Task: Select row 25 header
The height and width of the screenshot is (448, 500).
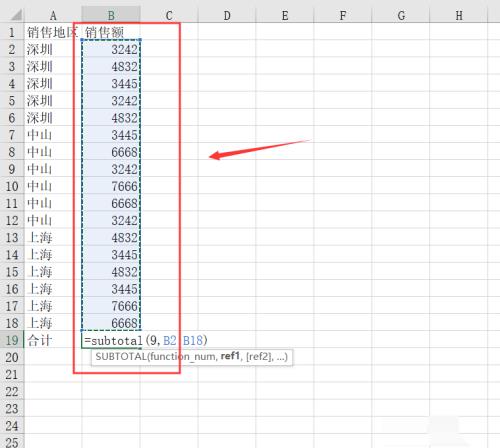Action: click(12, 441)
